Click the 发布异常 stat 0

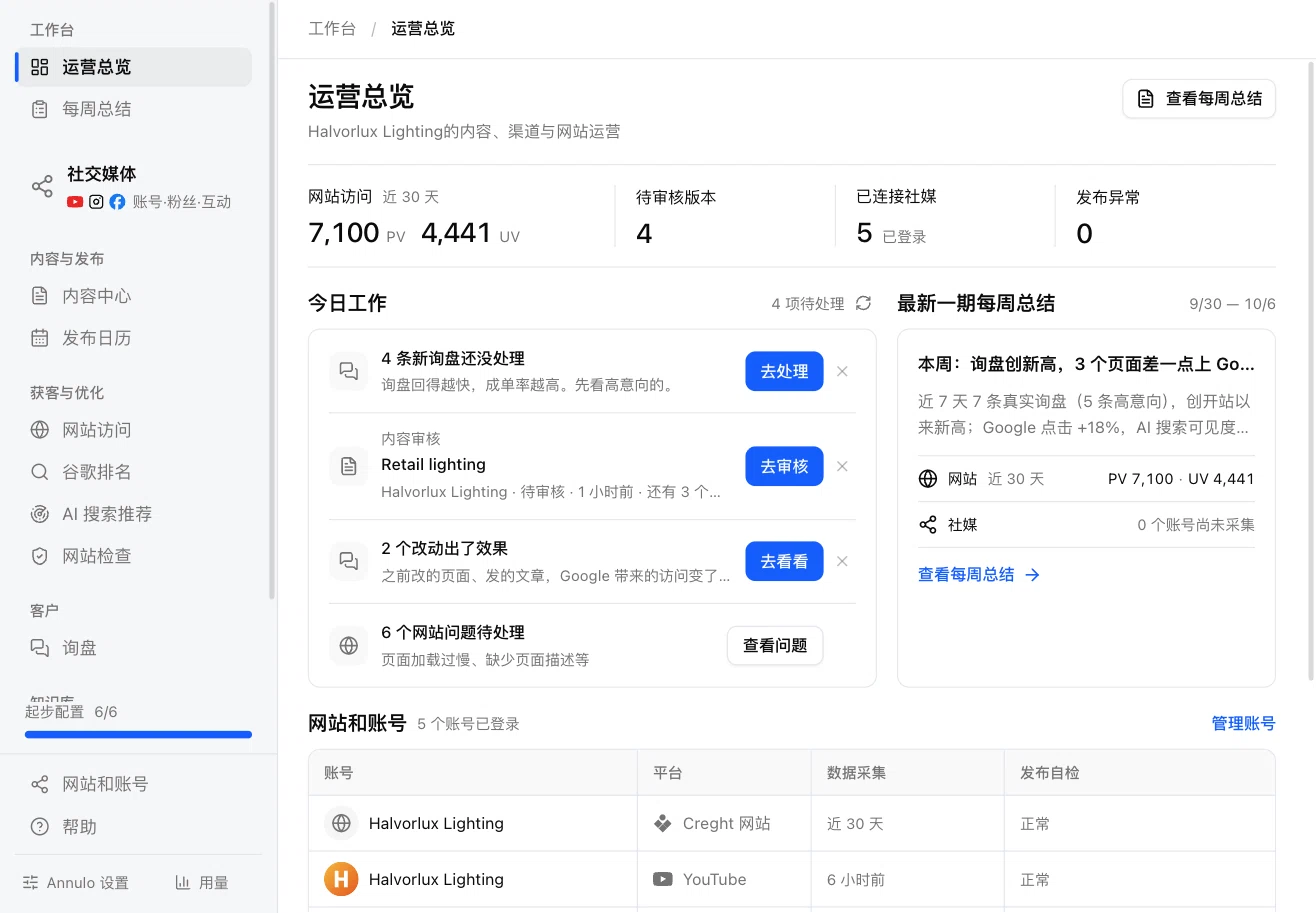coord(1084,234)
